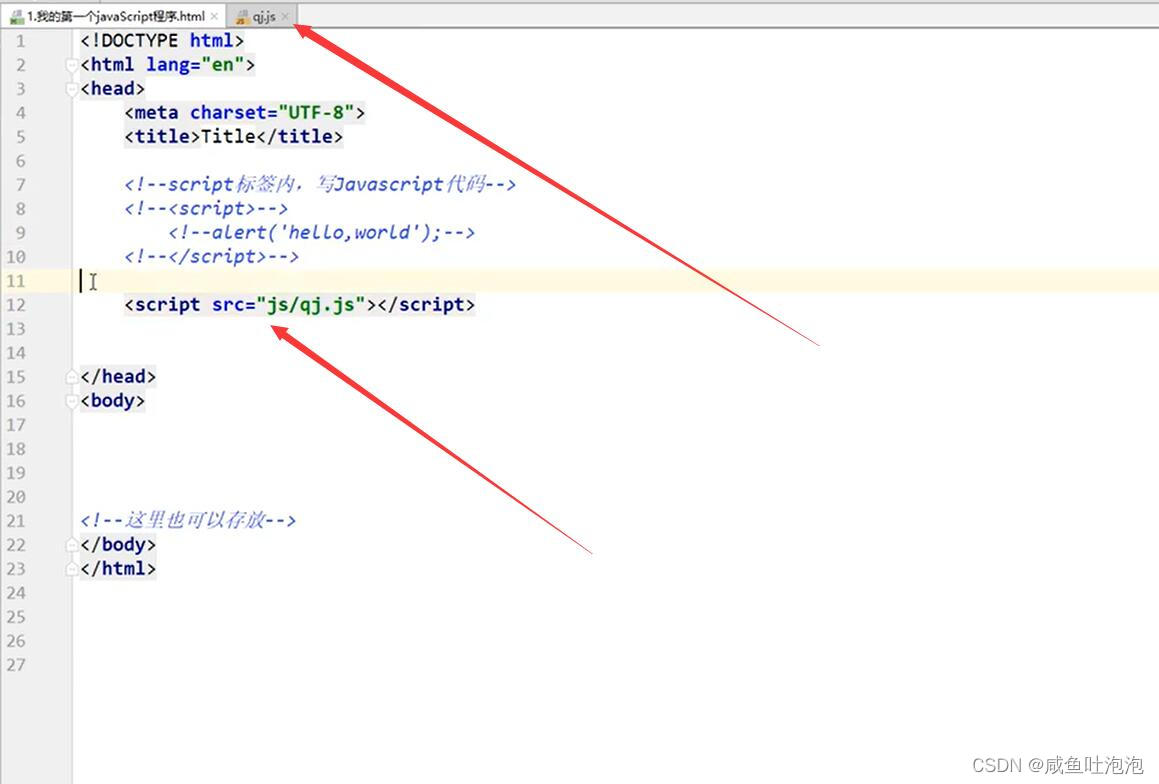Switch to the qj.js editor tab
Viewport: 1159px width, 784px height.
[x=264, y=16]
